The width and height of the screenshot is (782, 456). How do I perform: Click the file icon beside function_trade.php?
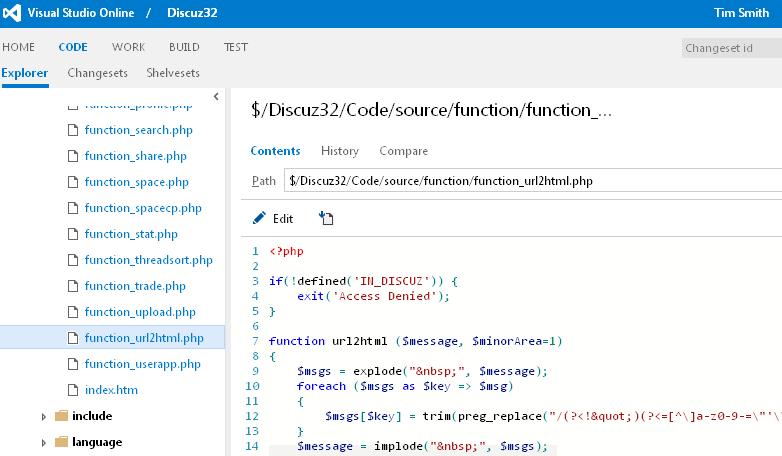pos(73,286)
